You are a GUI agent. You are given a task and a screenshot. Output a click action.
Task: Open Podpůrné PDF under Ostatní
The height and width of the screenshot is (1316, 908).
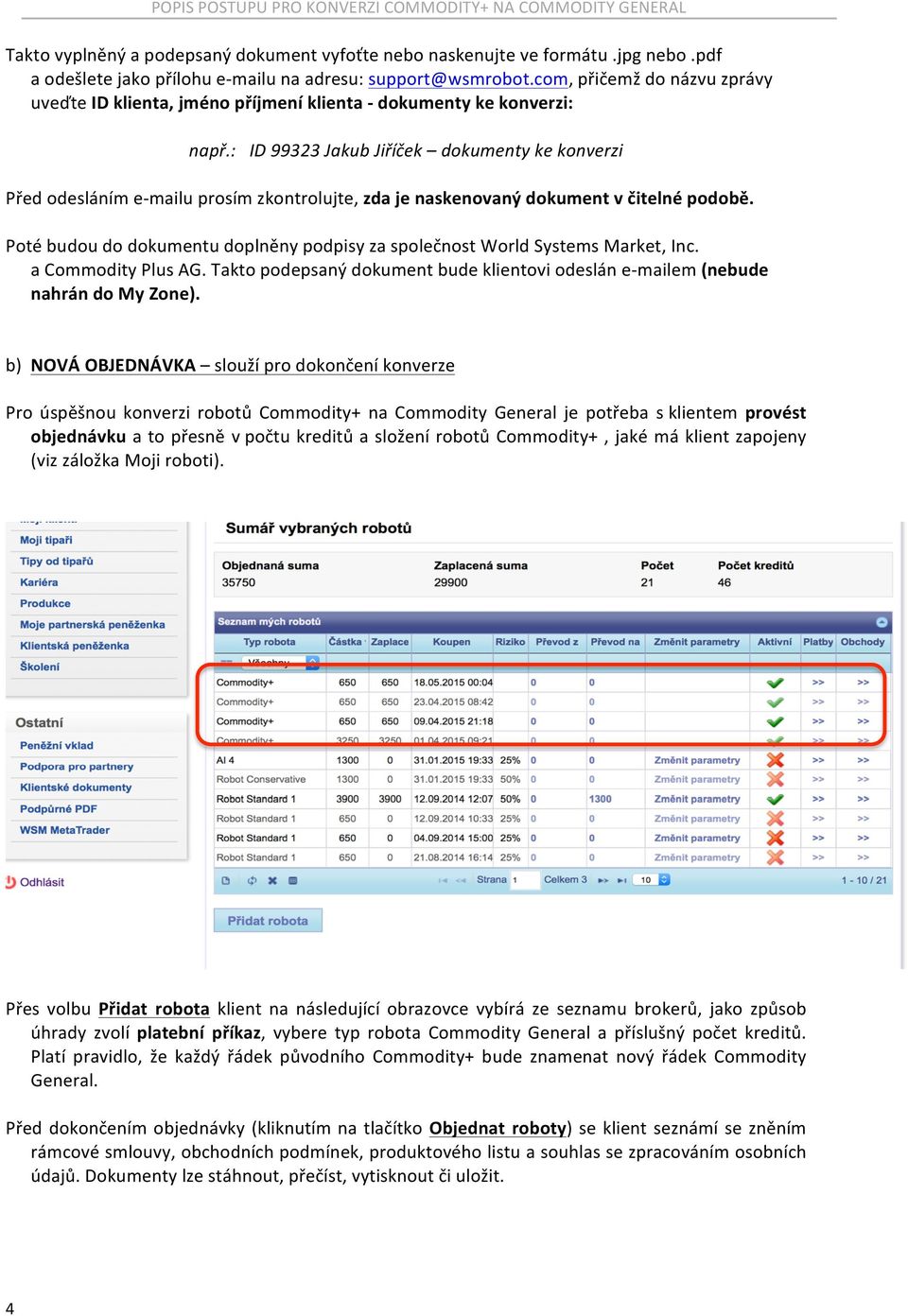59,809
